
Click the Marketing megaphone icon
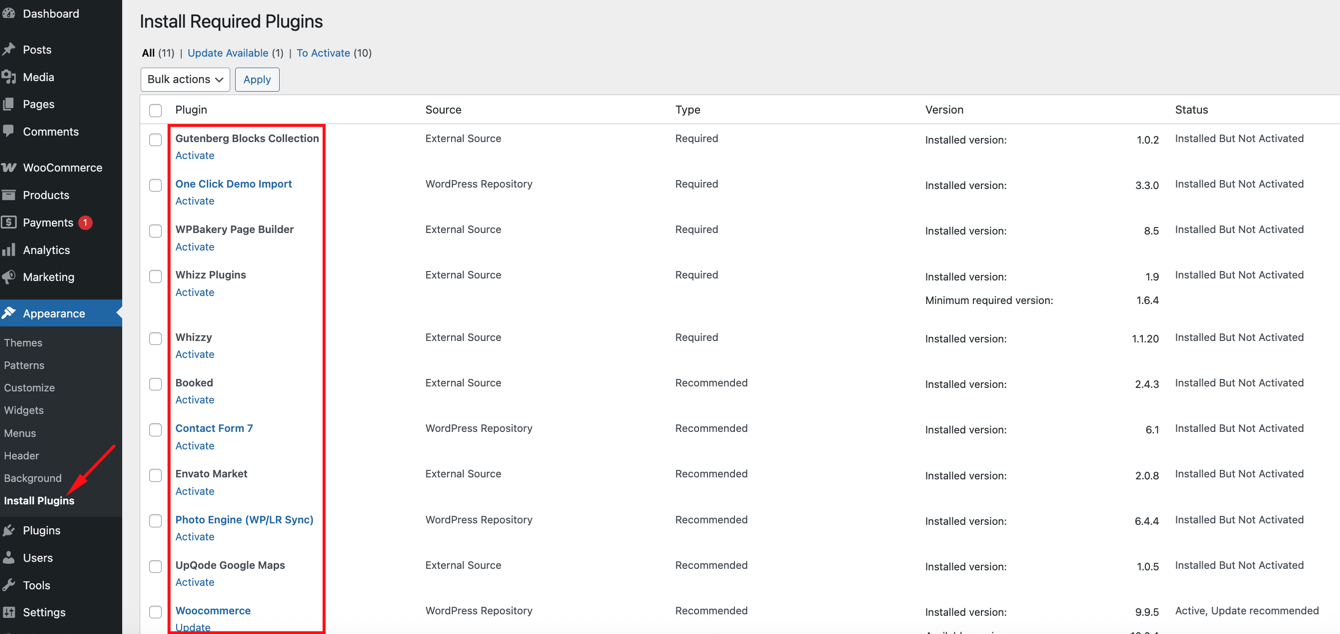coord(9,277)
